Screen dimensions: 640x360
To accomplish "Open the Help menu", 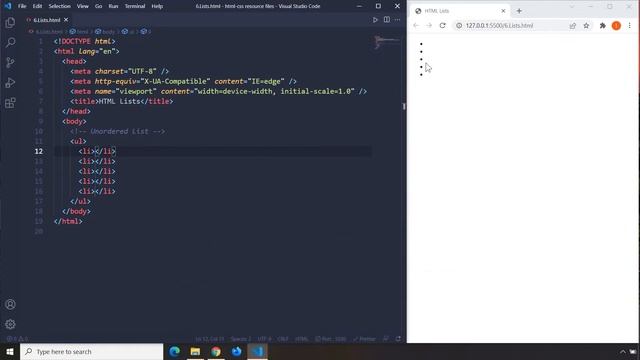I will pyautogui.click(x=157, y=6).
